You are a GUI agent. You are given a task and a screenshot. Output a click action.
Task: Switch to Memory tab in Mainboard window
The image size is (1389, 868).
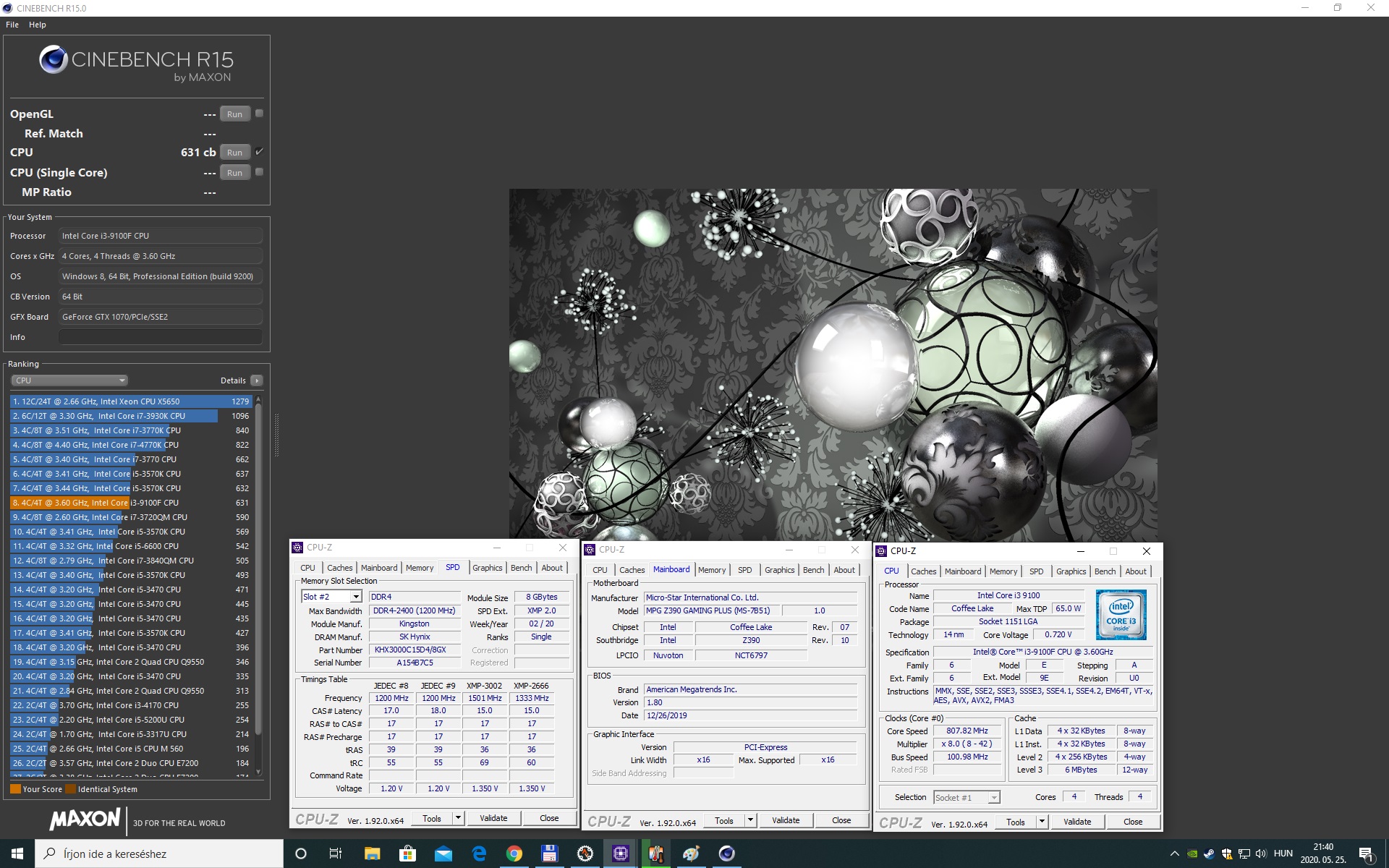712,570
